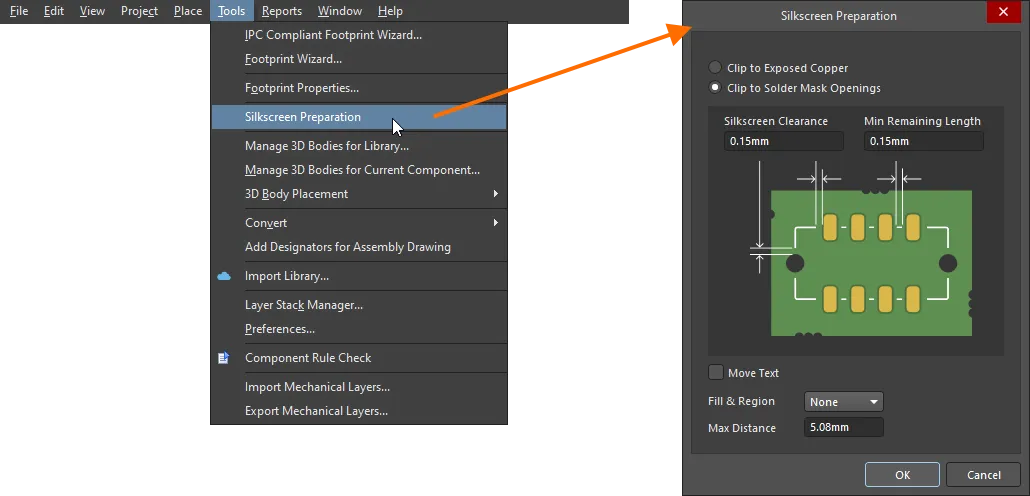The image size is (1030, 496).
Task: Click the cloud icon beside Import Library
Action: [224, 276]
